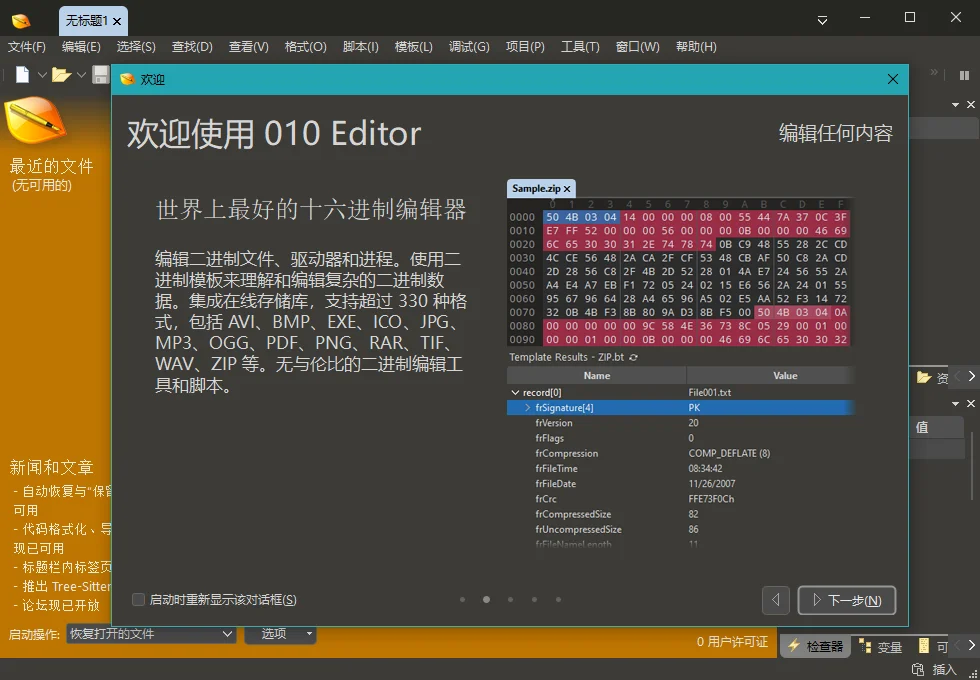Go back with the previous arrow button
Viewport: 980px width, 680px height.
[x=776, y=600]
